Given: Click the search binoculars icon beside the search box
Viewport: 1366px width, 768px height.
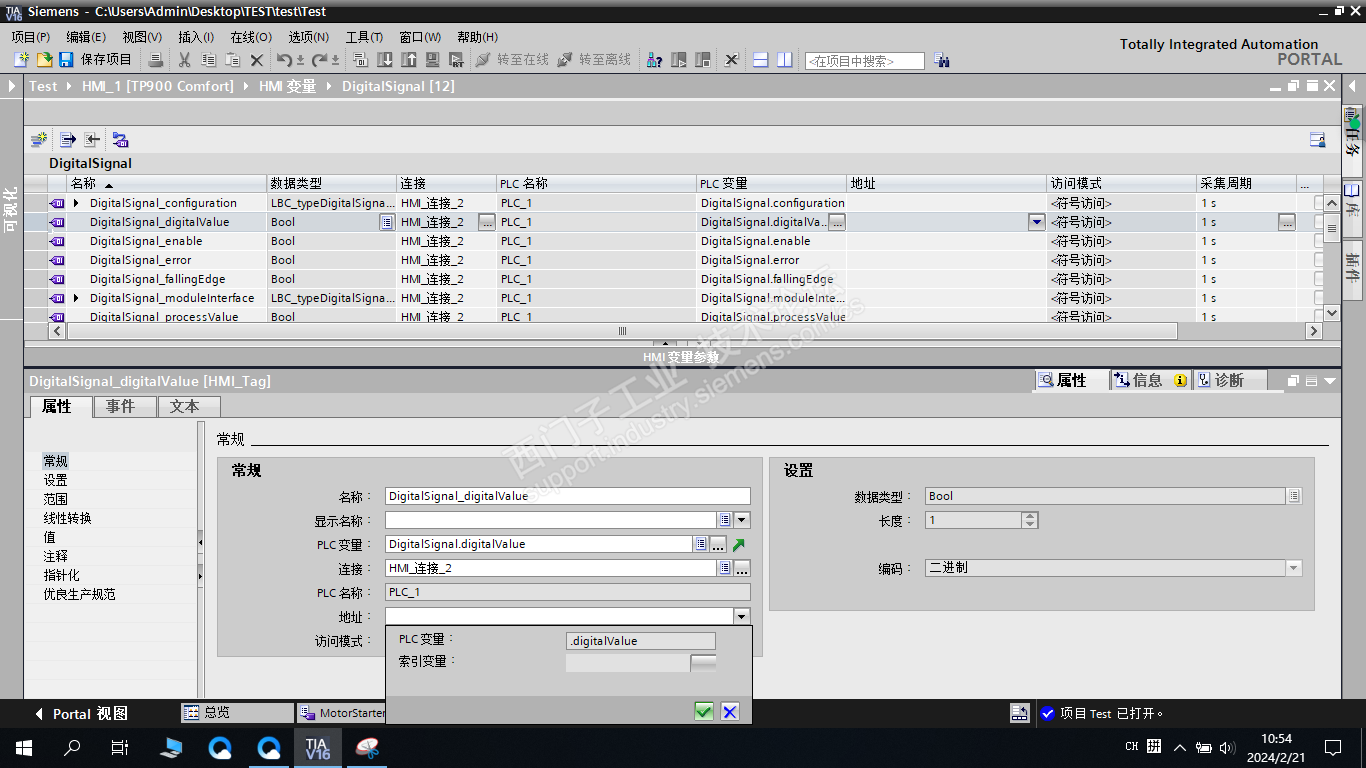Looking at the screenshot, I should (941, 61).
